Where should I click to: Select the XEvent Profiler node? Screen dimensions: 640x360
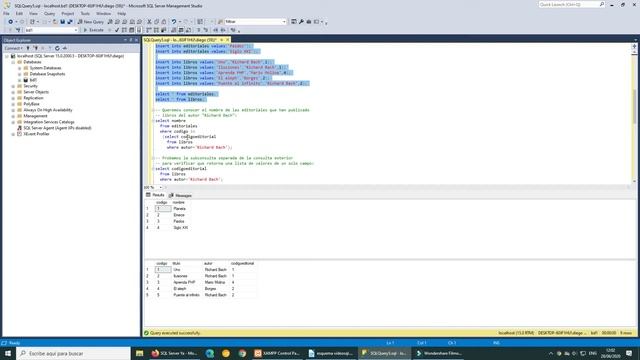click(x=36, y=134)
